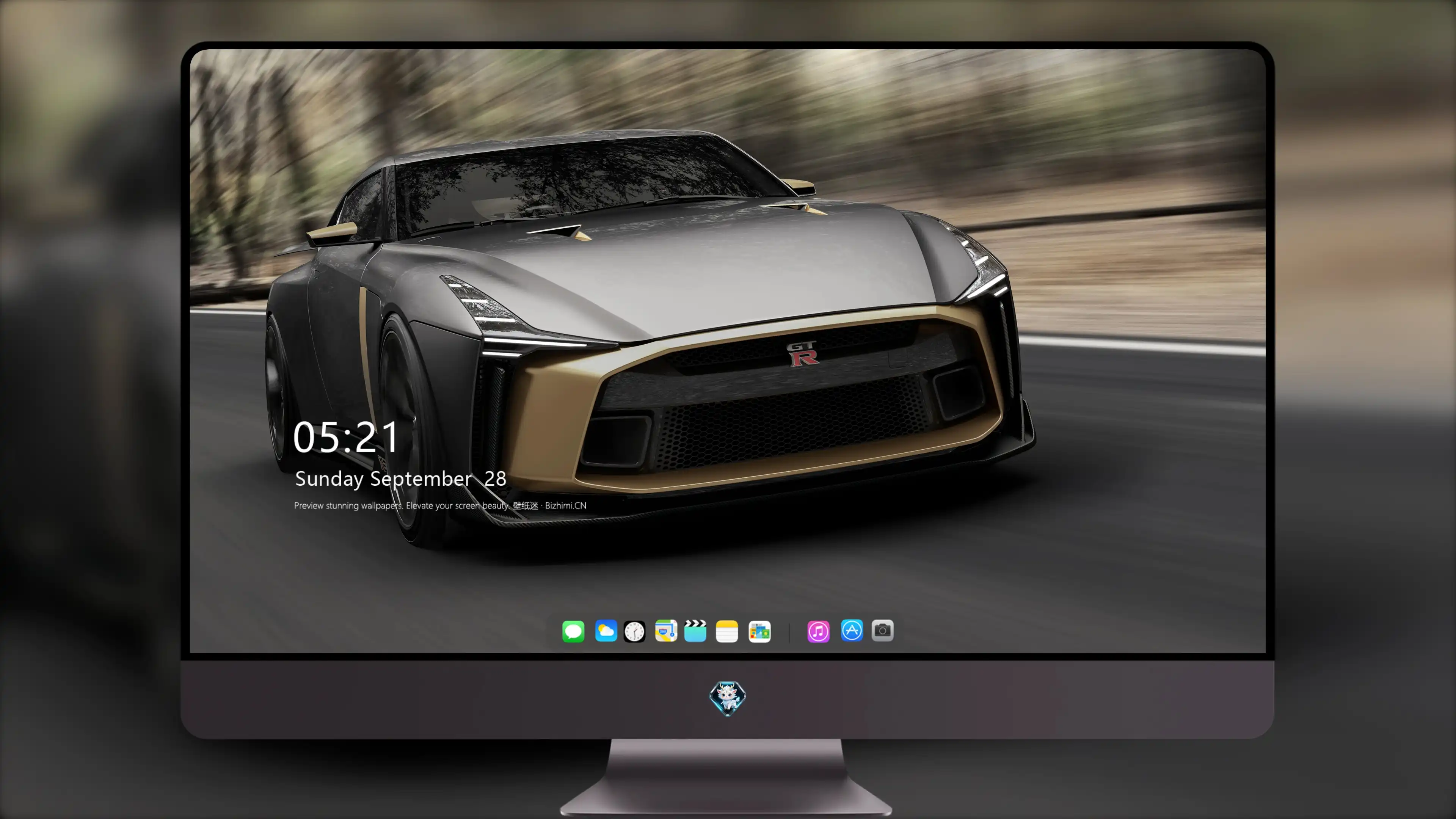This screenshot has height=819, width=1456.
Task: Launch the pink iTunes Store app
Action: click(819, 631)
